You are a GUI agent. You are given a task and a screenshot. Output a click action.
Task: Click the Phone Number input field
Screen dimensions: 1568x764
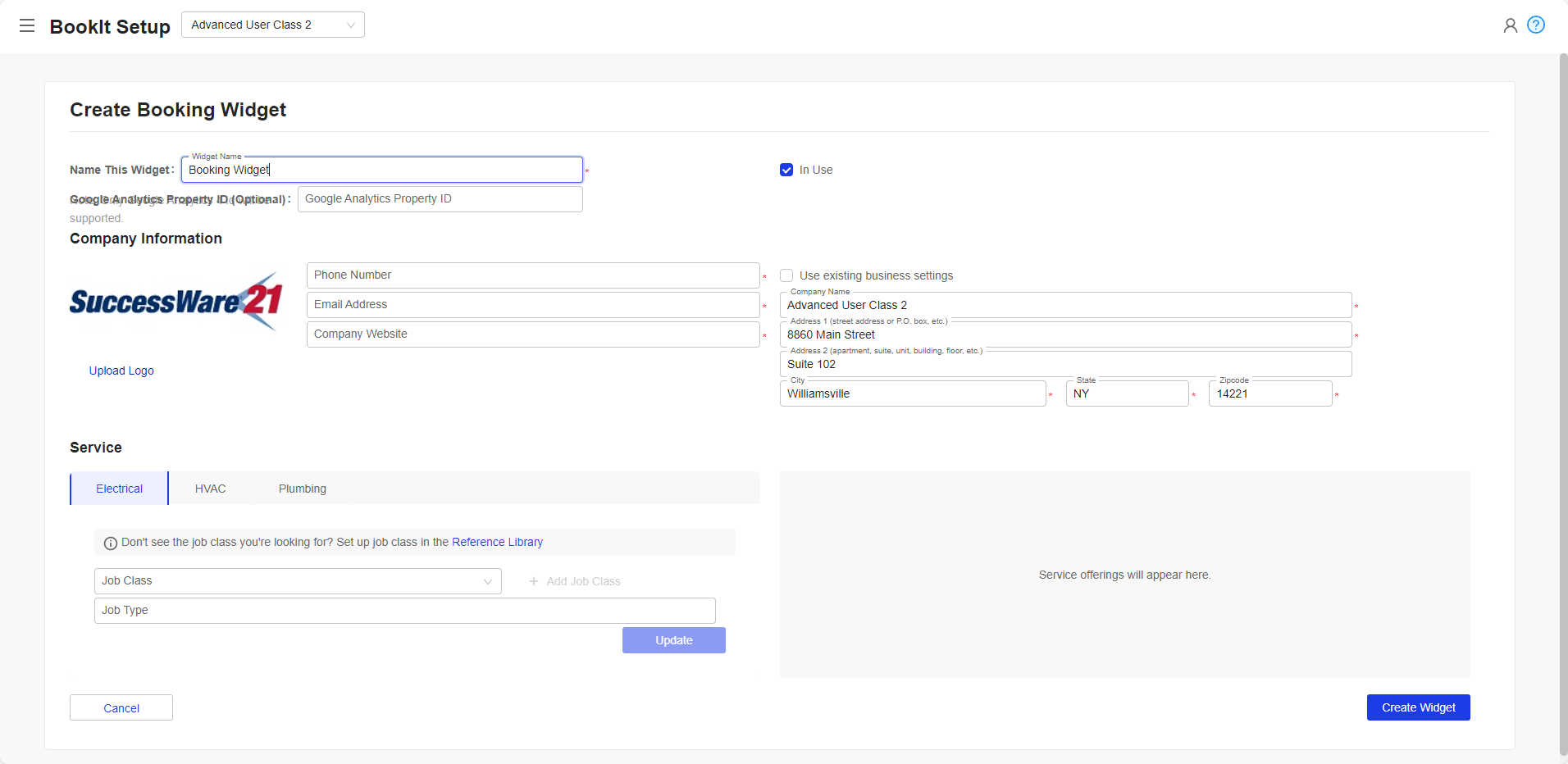(x=532, y=275)
